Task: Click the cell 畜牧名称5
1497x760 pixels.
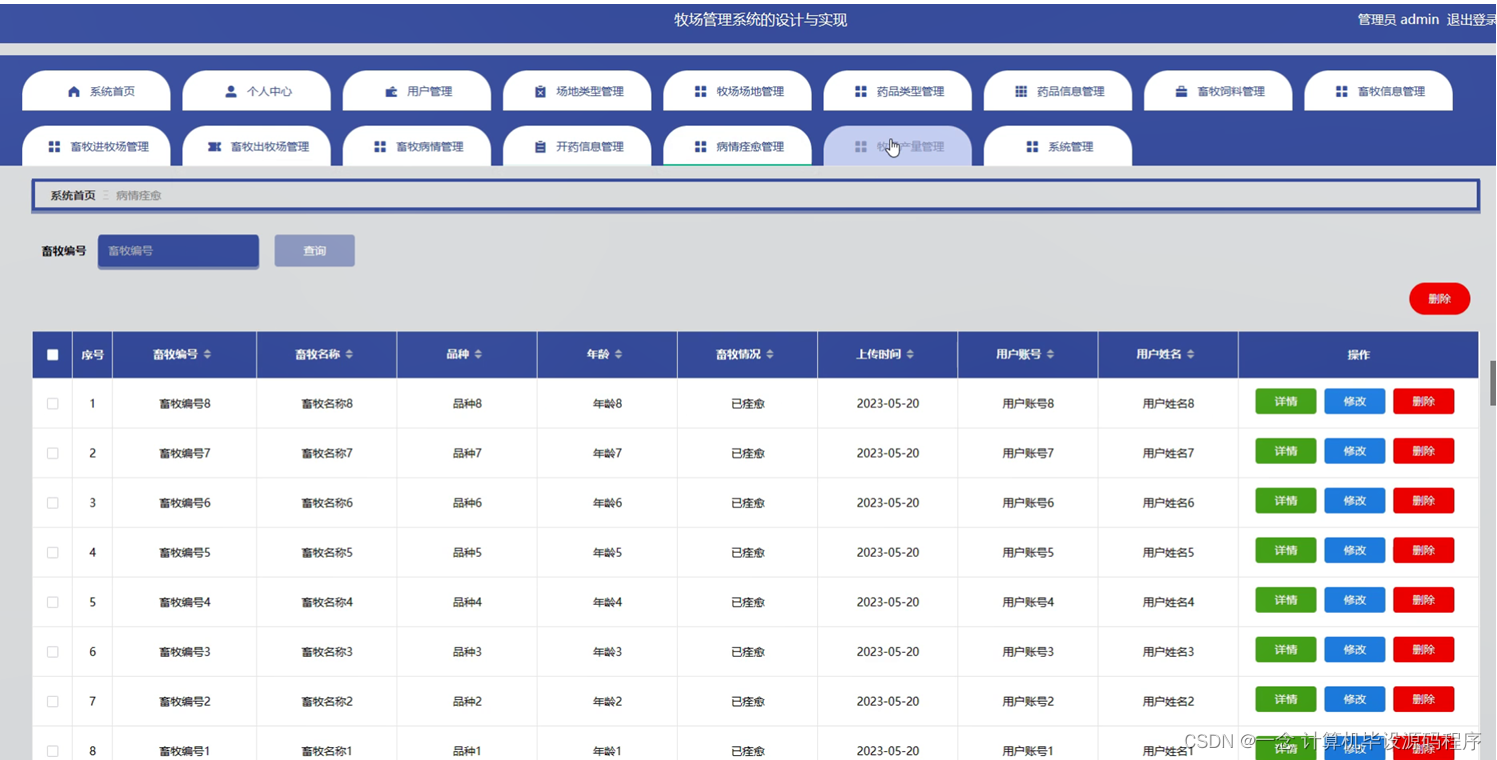Action: [327, 553]
